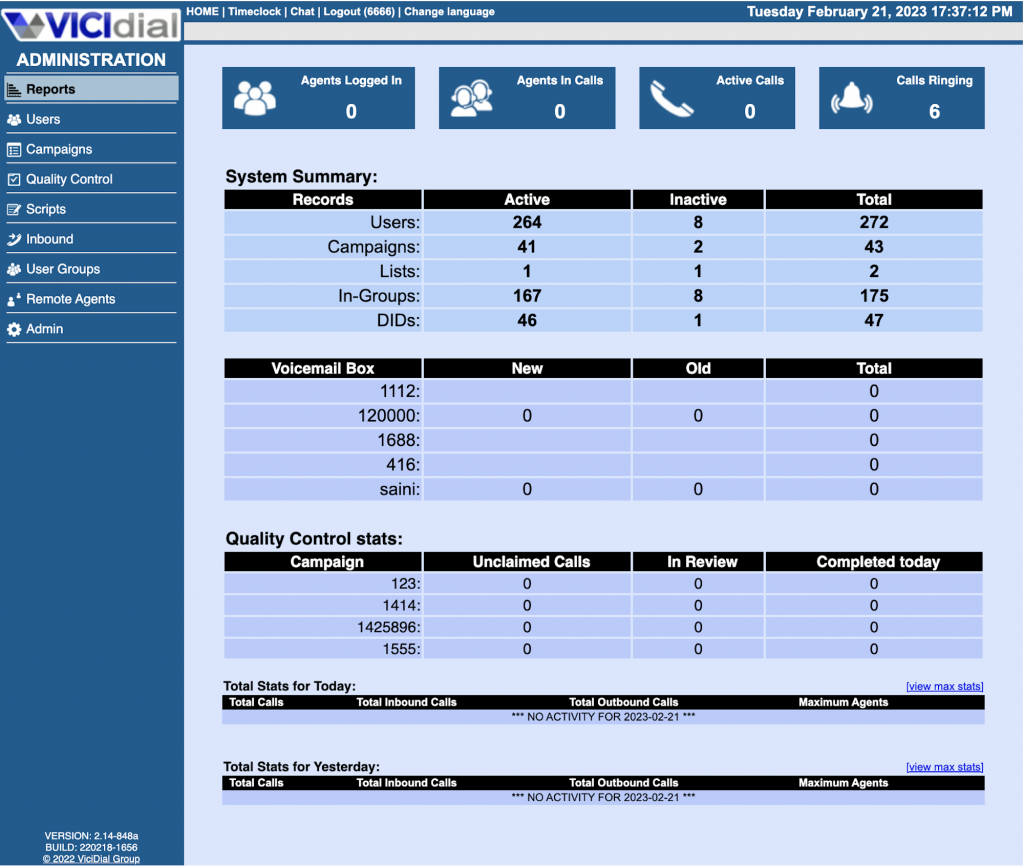Click view max stats for Today

click(944, 686)
